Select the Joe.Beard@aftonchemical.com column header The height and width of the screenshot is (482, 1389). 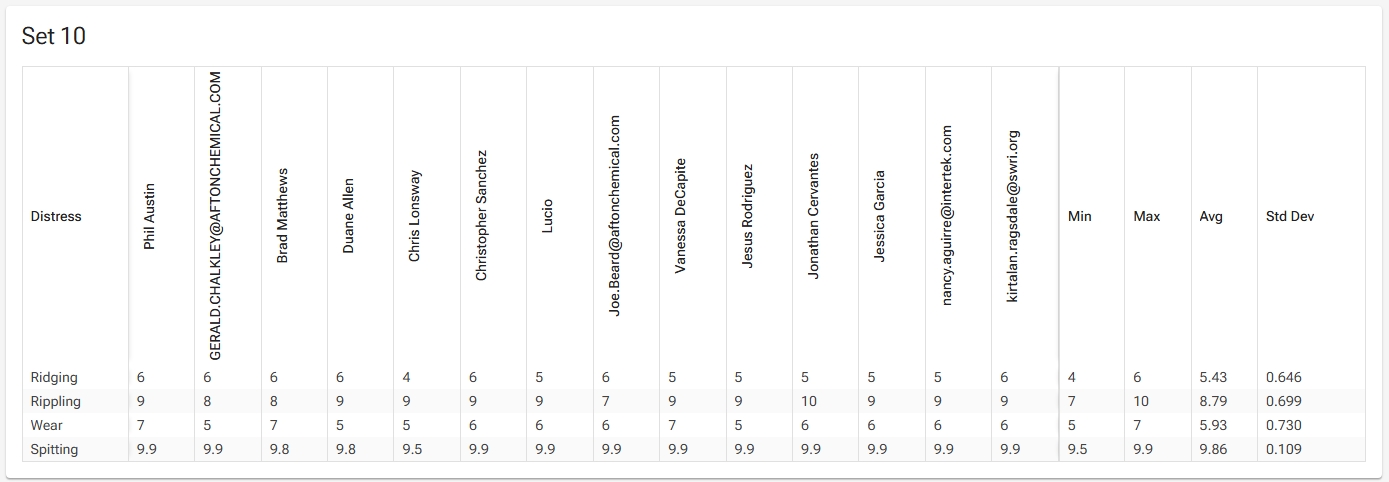click(614, 216)
